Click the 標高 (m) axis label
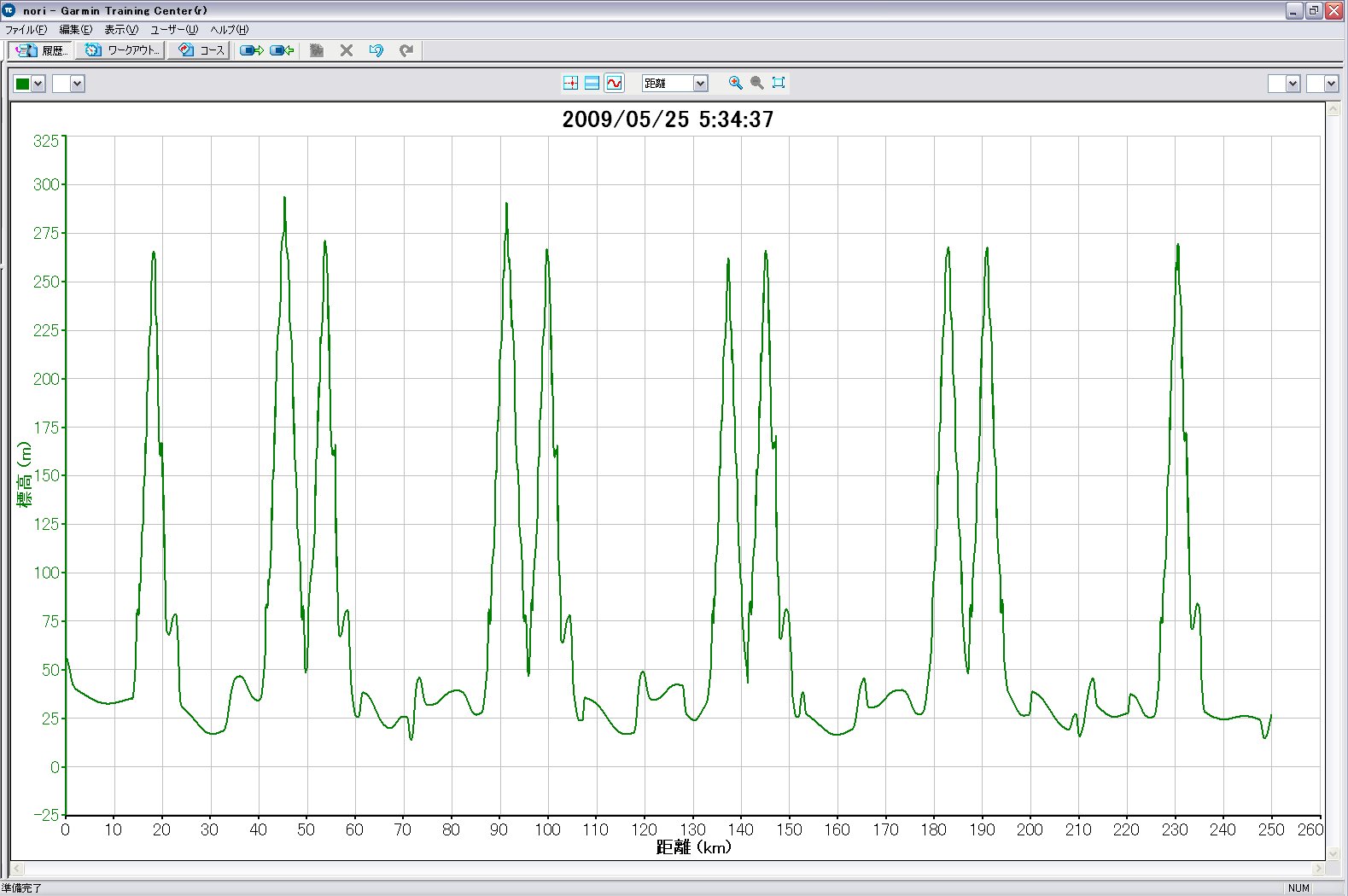 [x=24, y=474]
